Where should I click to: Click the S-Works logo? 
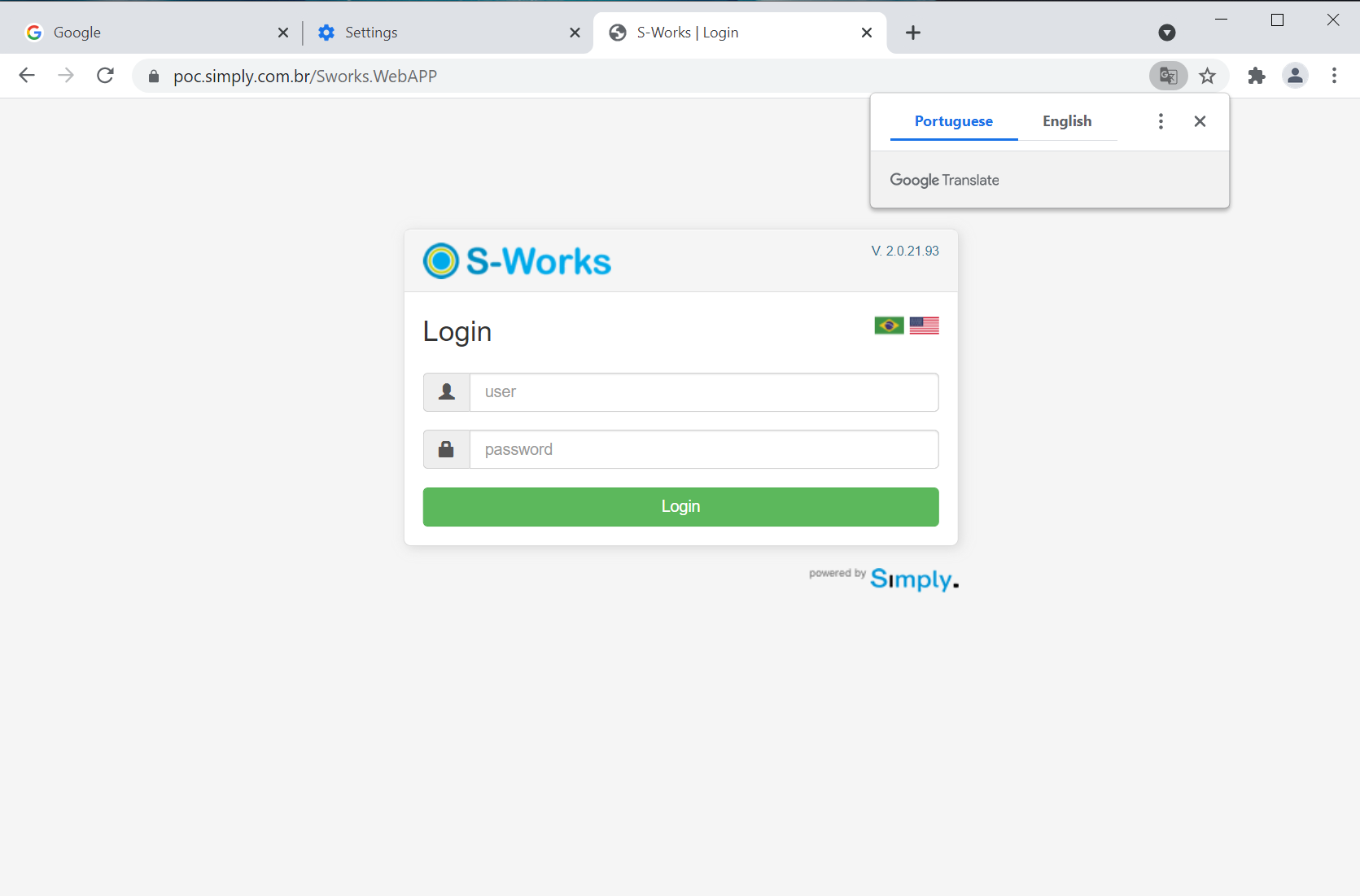[x=517, y=261]
